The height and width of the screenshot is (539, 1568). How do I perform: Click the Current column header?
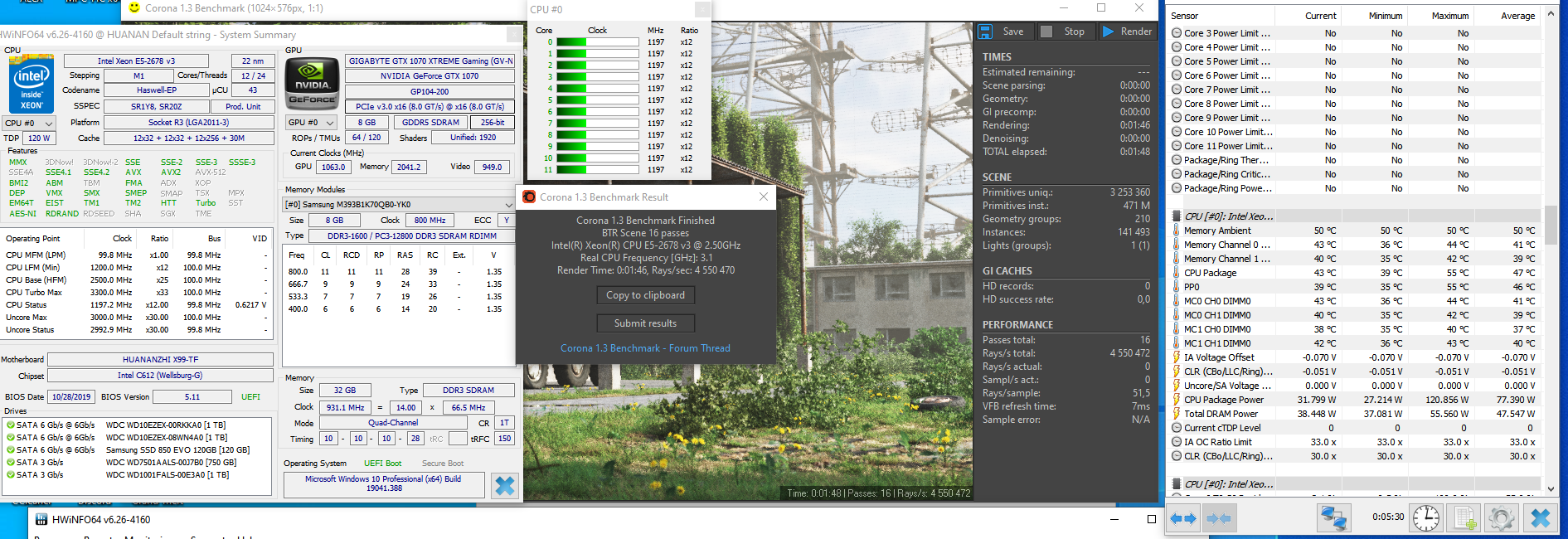(x=1307, y=16)
